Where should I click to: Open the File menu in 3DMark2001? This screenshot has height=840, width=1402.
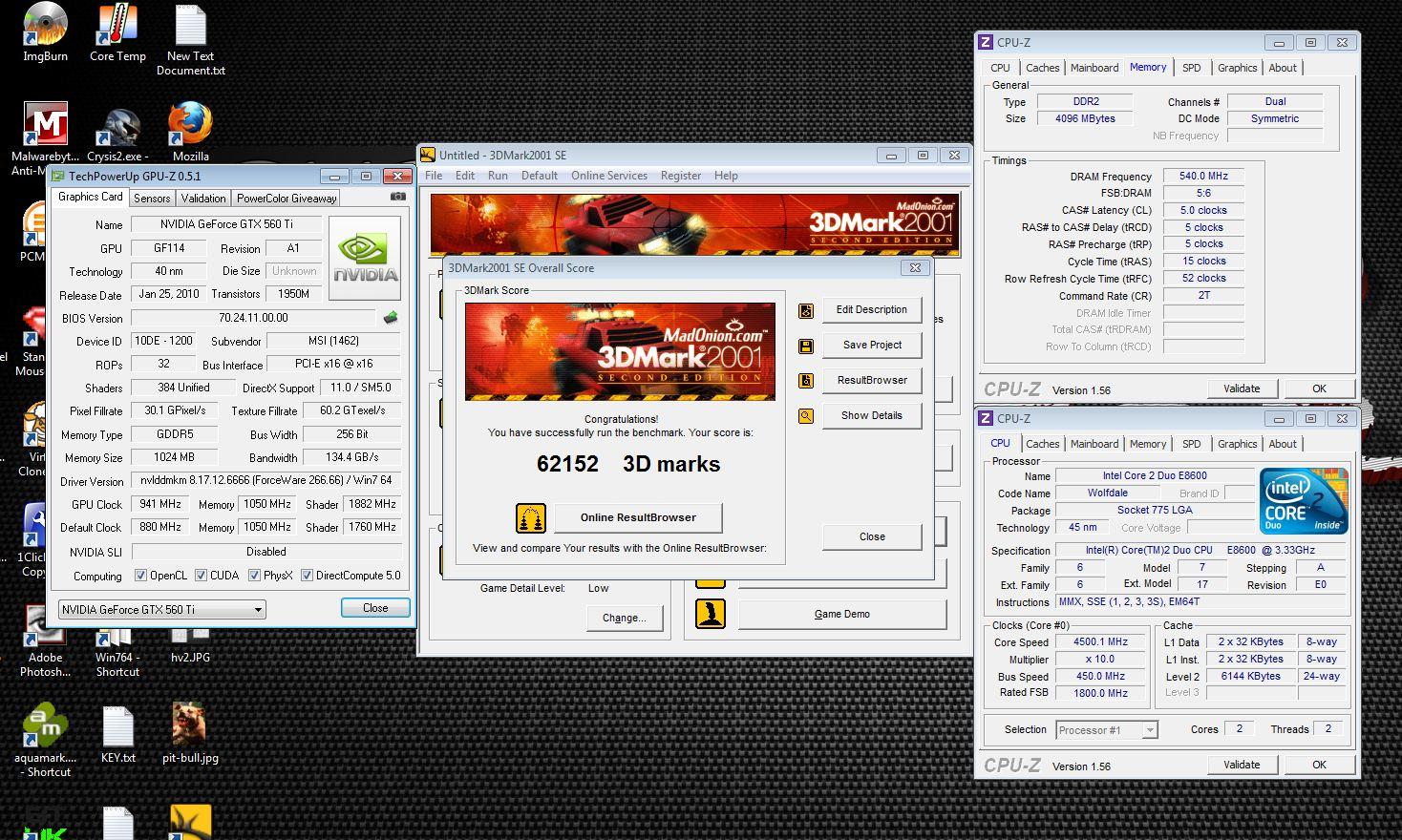[434, 176]
